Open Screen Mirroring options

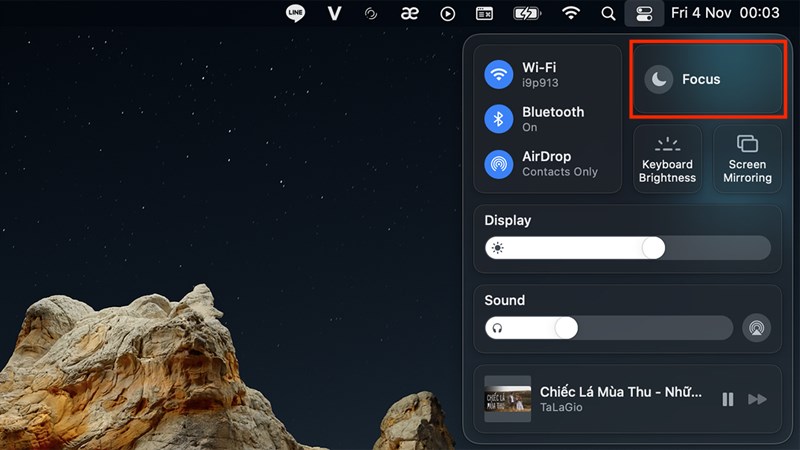(747, 159)
